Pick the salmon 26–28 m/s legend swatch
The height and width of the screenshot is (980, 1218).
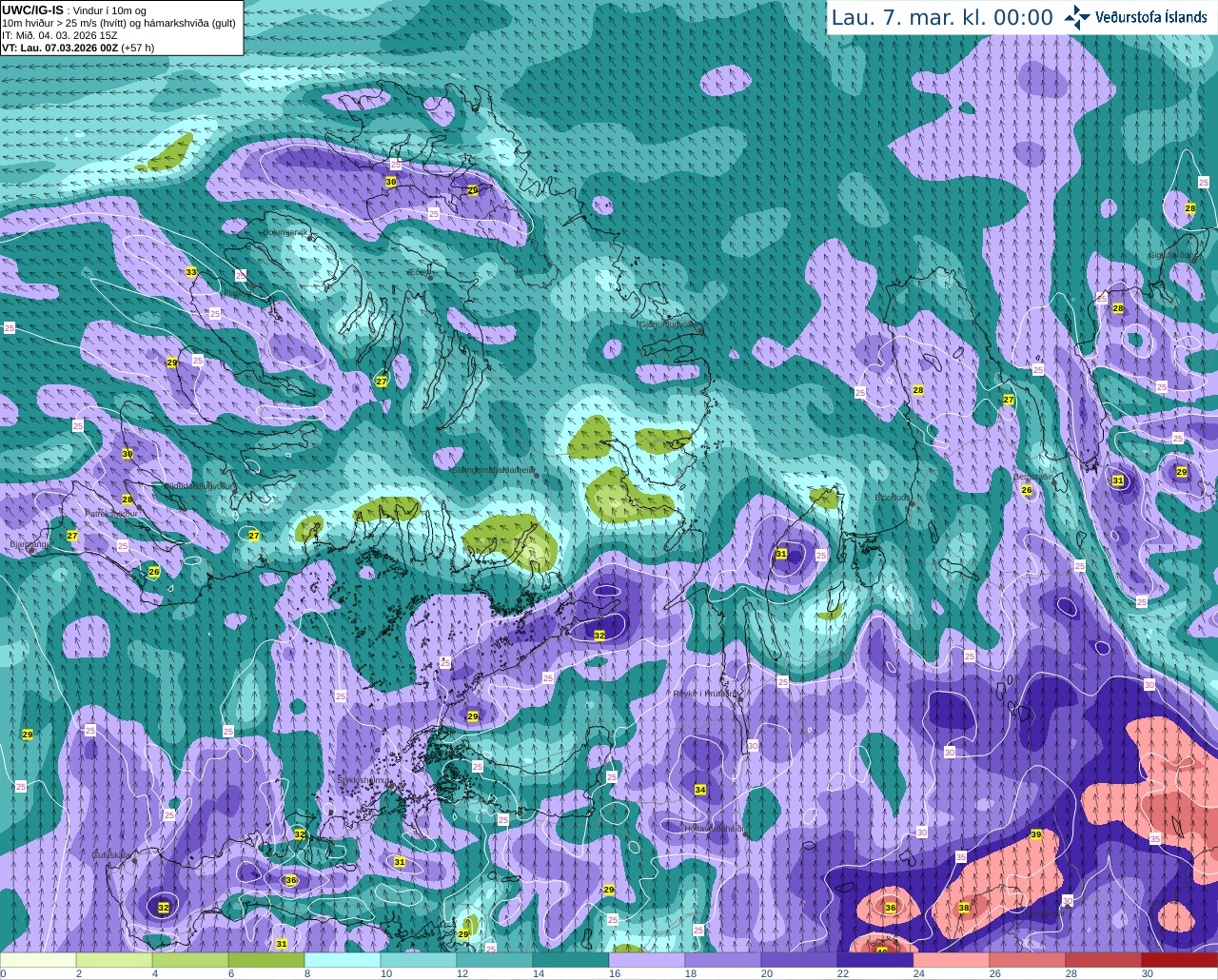tap(1028, 960)
